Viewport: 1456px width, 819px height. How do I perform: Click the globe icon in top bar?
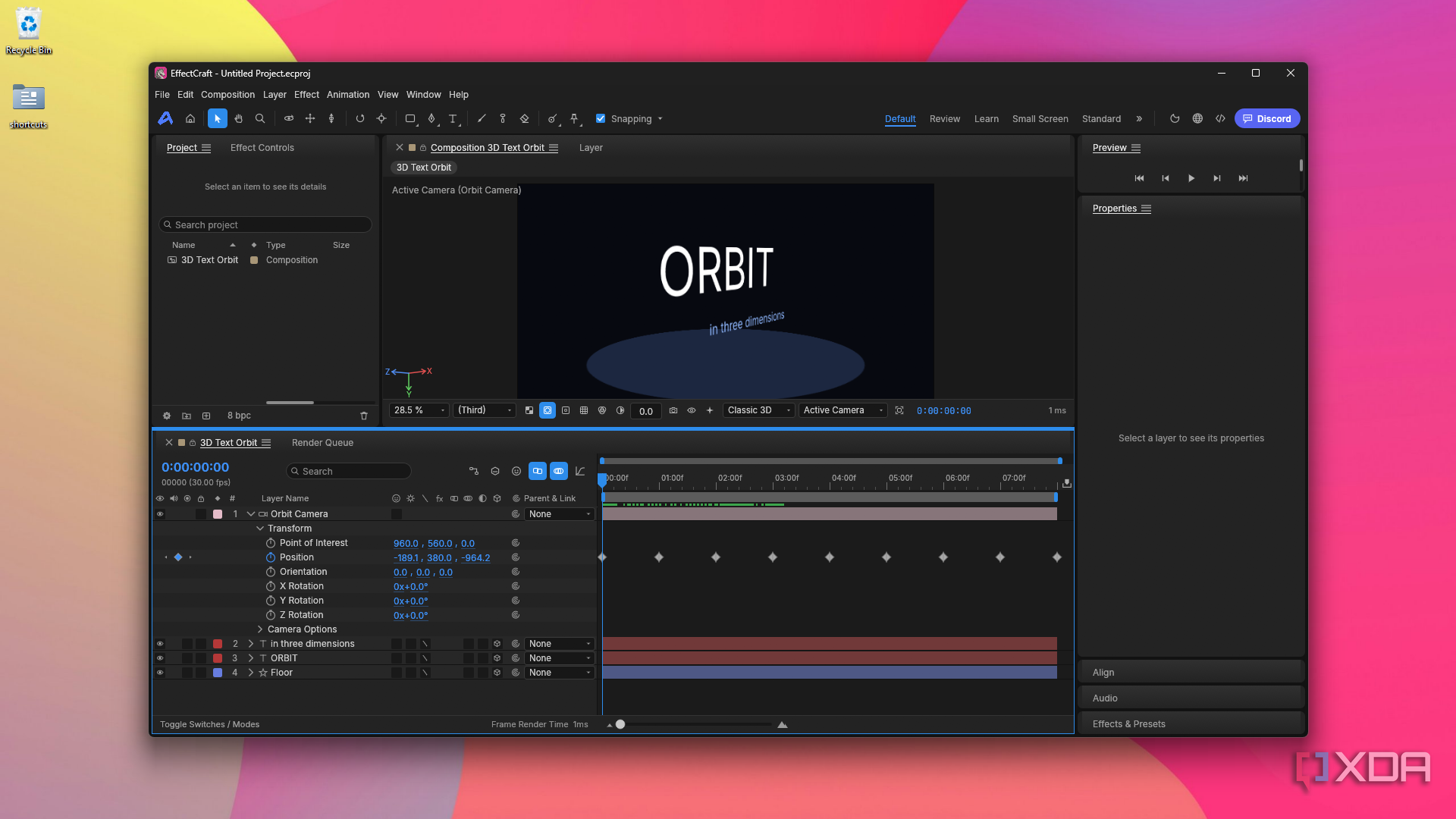(1197, 119)
